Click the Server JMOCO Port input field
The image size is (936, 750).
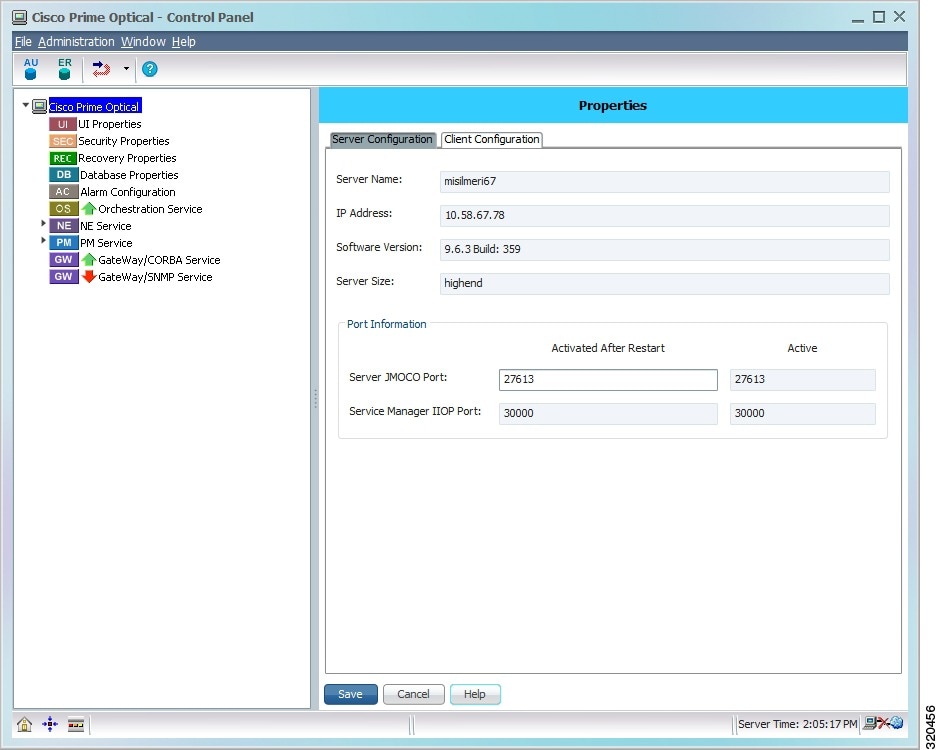[x=607, y=380]
